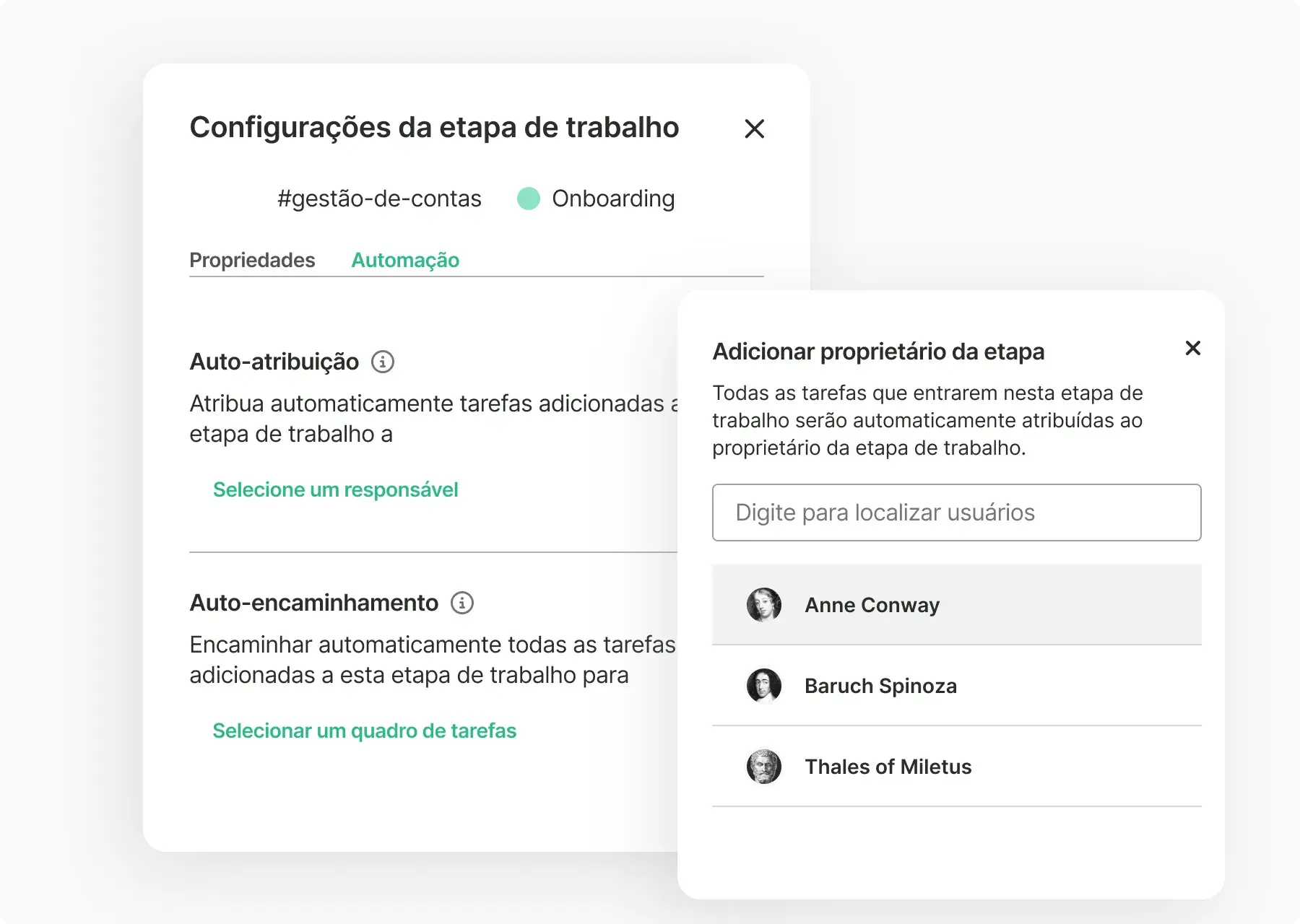Image resolution: width=1300 pixels, height=924 pixels.
Task: Close the Configurações da etapa de trabalho dialog
Action: [x=754, y=129]
